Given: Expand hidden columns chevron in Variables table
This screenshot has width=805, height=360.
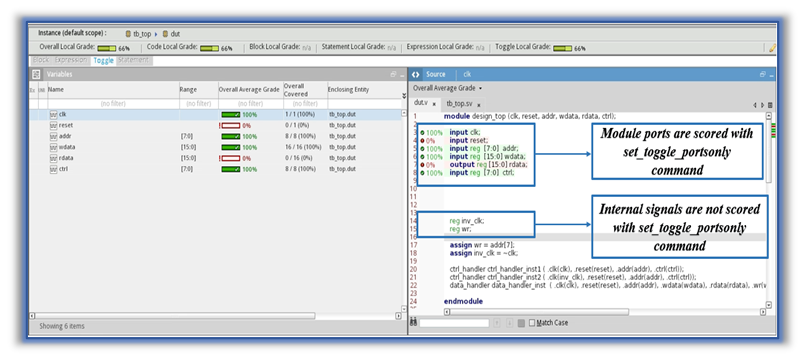Looking at the screenshot, I should point(404,96).
